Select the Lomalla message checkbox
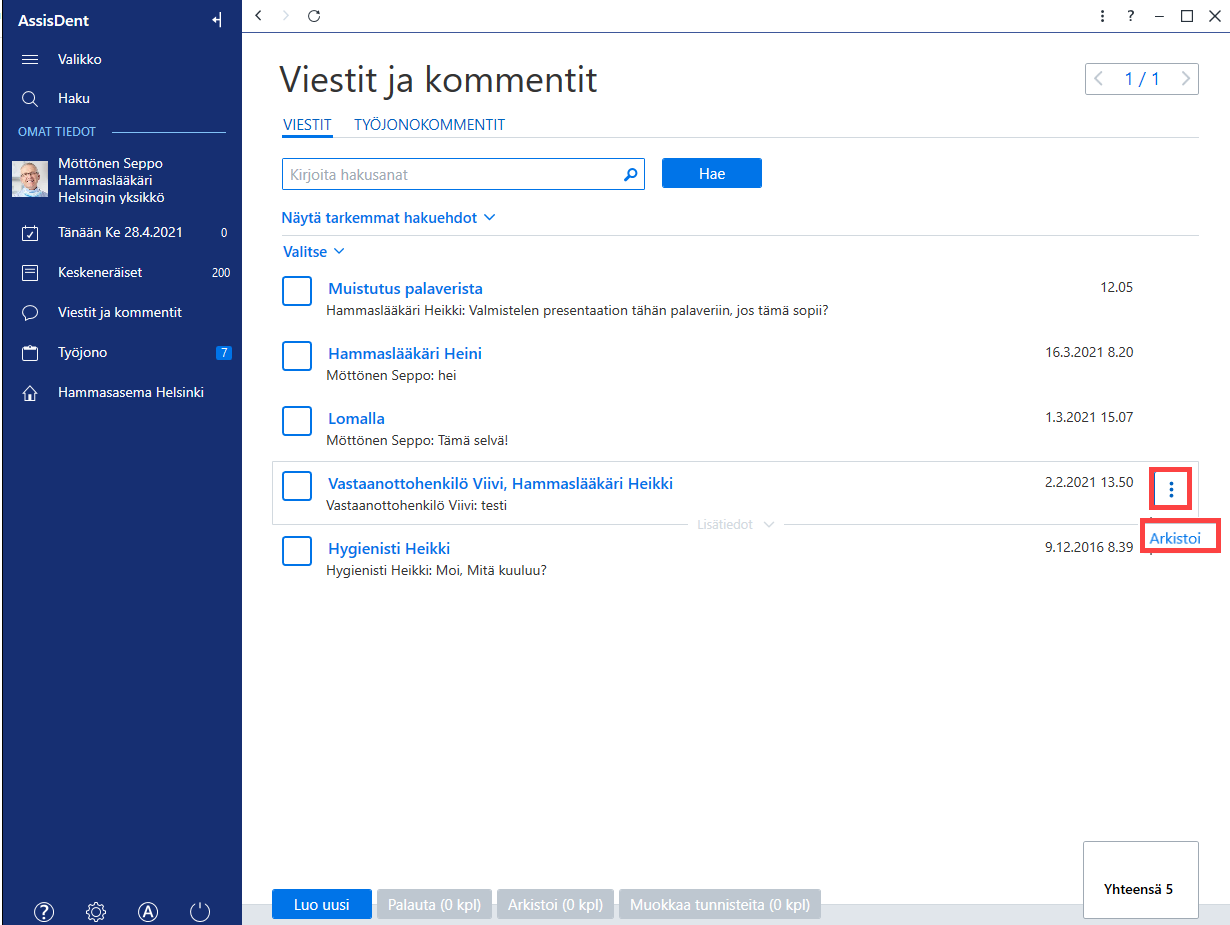 297,420
